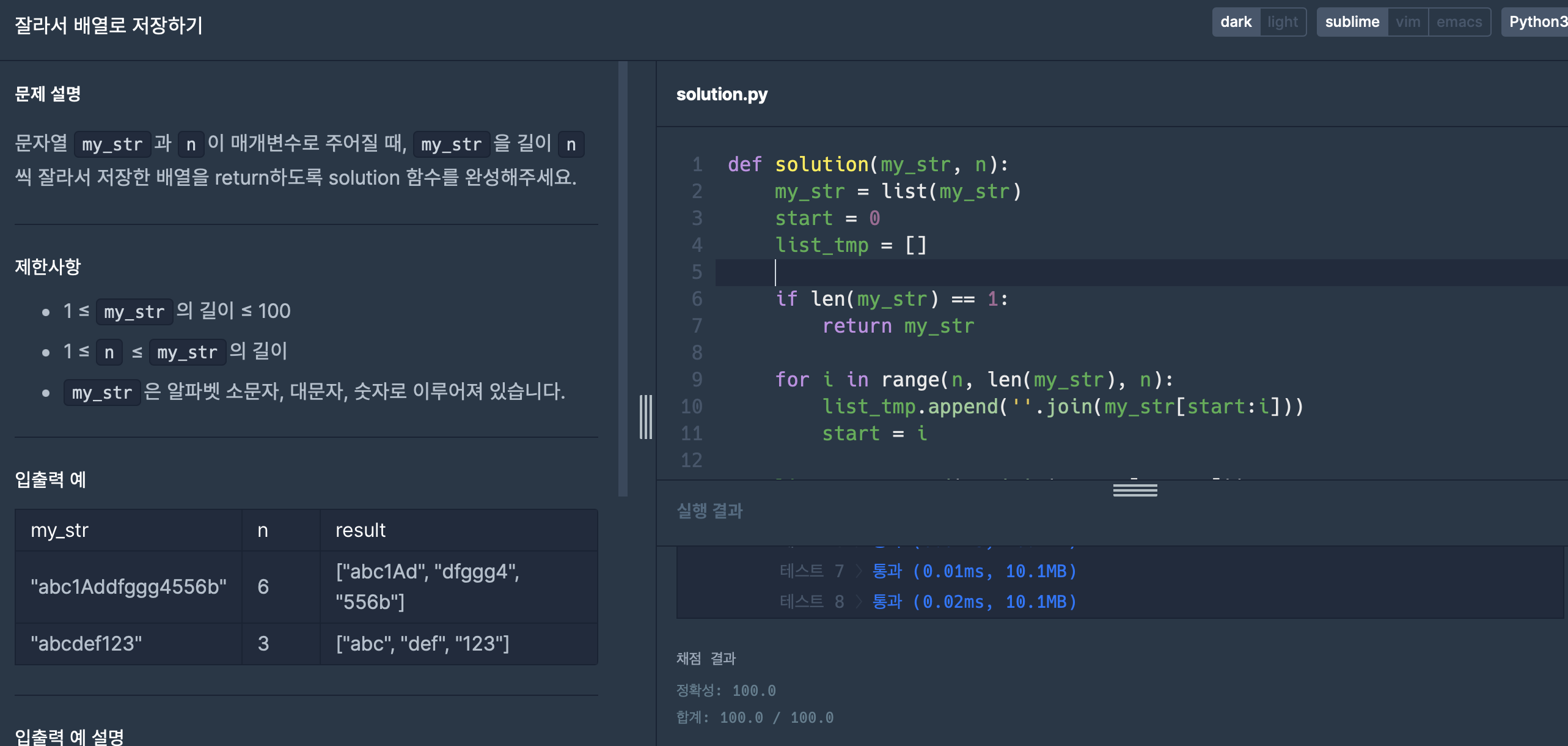Click code line 'return my_str'
This screenshot has height=746, width=1568.
898,326
